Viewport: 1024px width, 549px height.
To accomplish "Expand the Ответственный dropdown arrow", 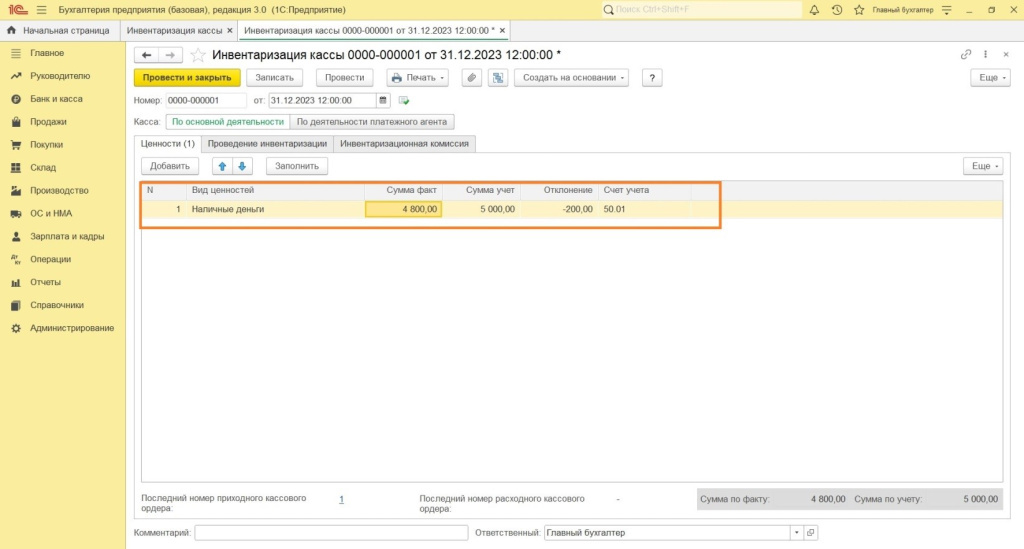I will click(x=797, y=533).
